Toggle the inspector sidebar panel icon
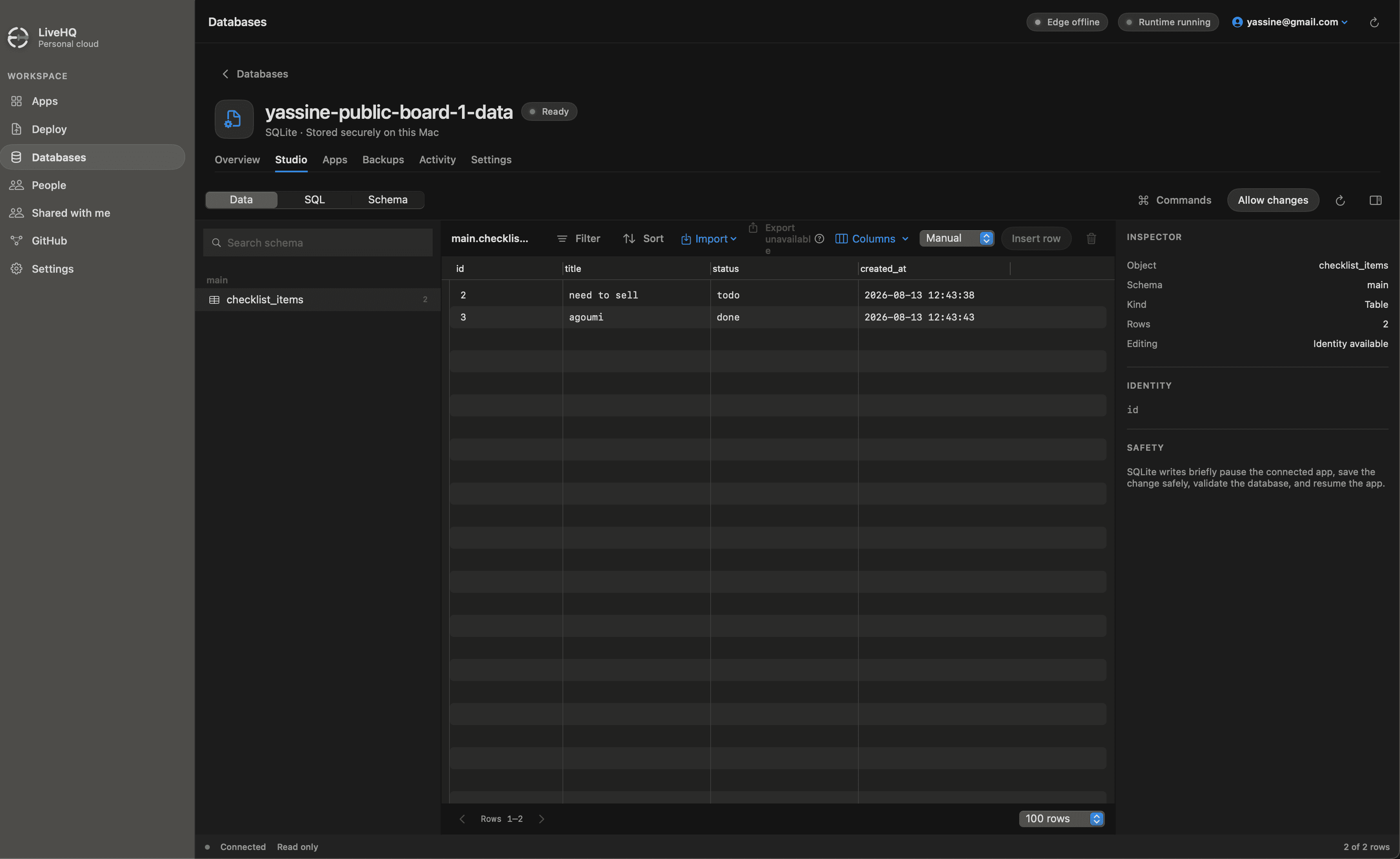This screenshot has height=859, width=1400. (x=1375, y=200)
